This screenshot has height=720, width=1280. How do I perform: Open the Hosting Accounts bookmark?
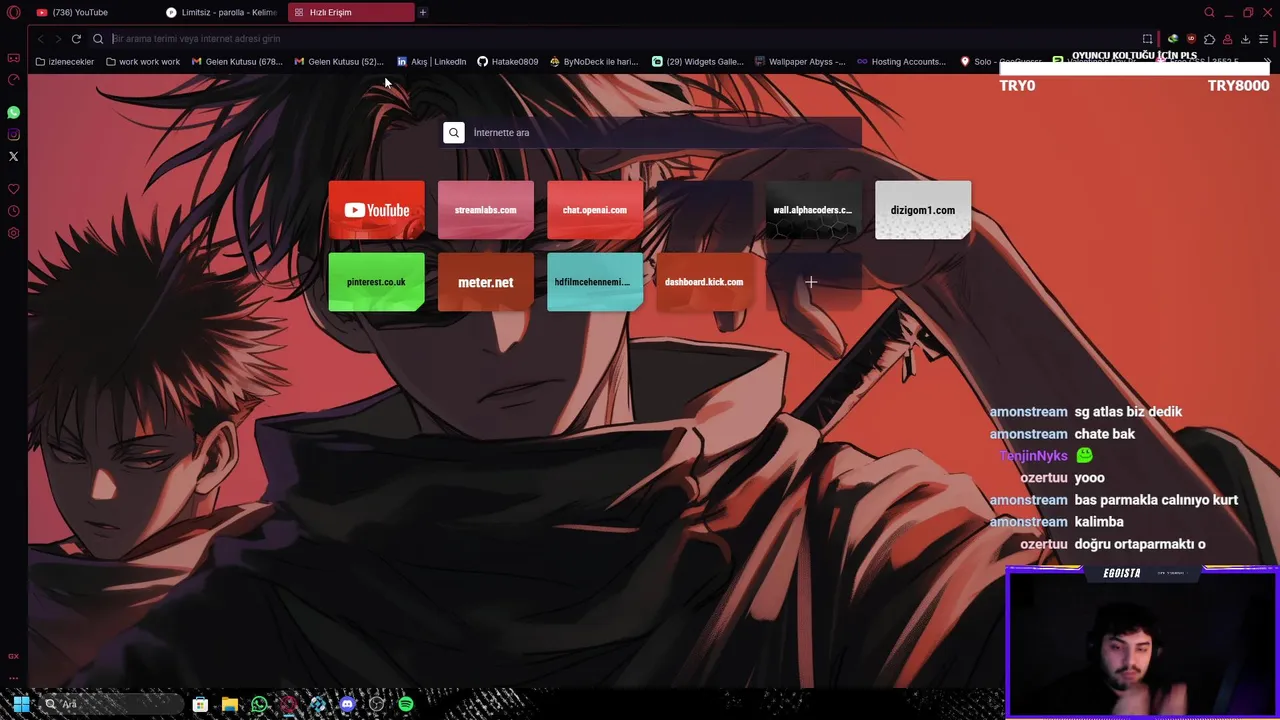click(x=902, y=62)
